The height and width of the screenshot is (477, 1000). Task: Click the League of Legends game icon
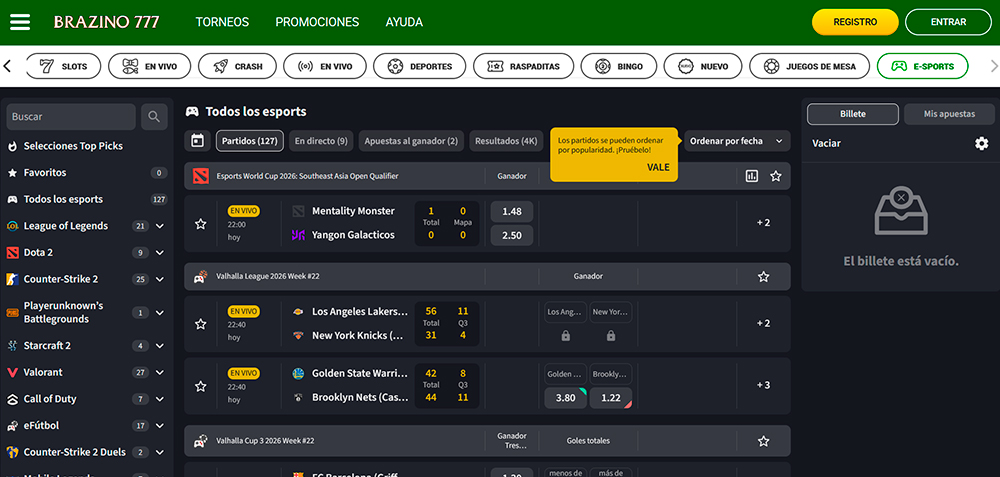tap(12, 226)
